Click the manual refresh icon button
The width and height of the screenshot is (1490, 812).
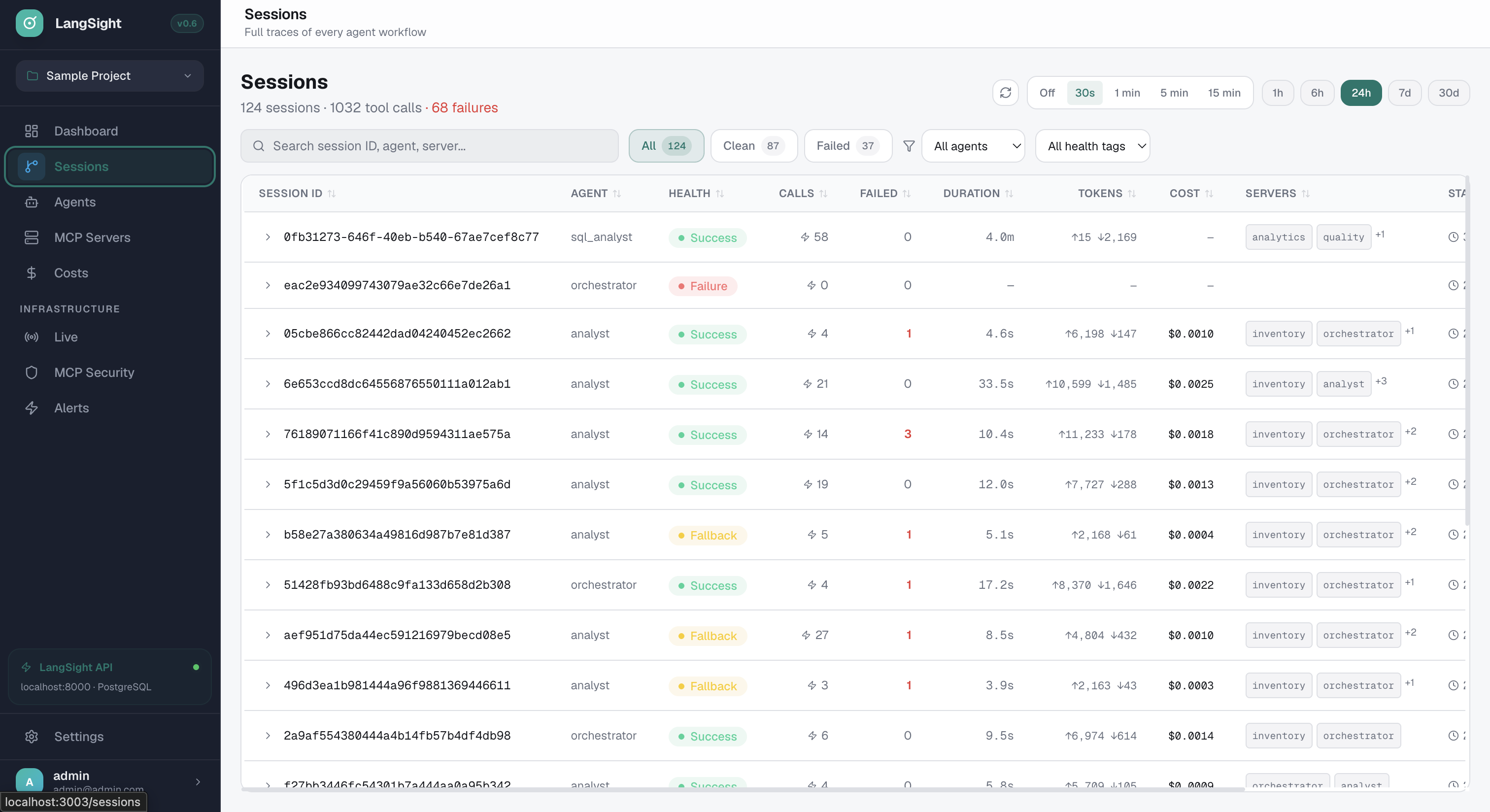pos(1005,93)
